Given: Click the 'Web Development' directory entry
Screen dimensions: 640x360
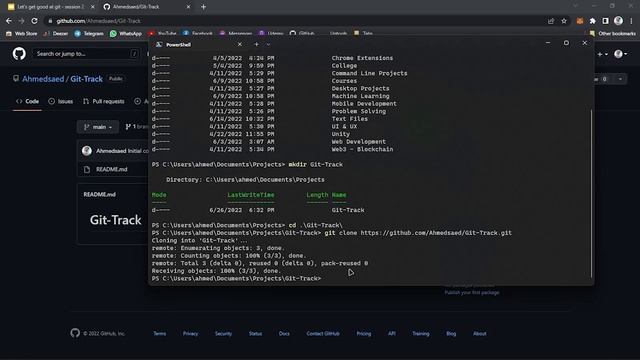Looking at the screenshot, I should [x=358, y=142].
